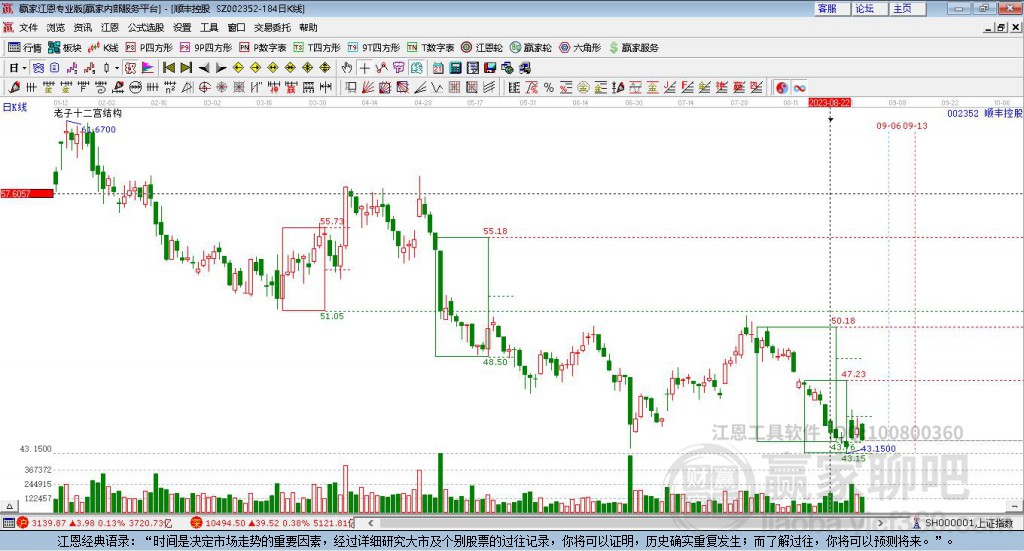
Task: Toggle the highlighted globe icon button
Action: click(x=417, y=68)
